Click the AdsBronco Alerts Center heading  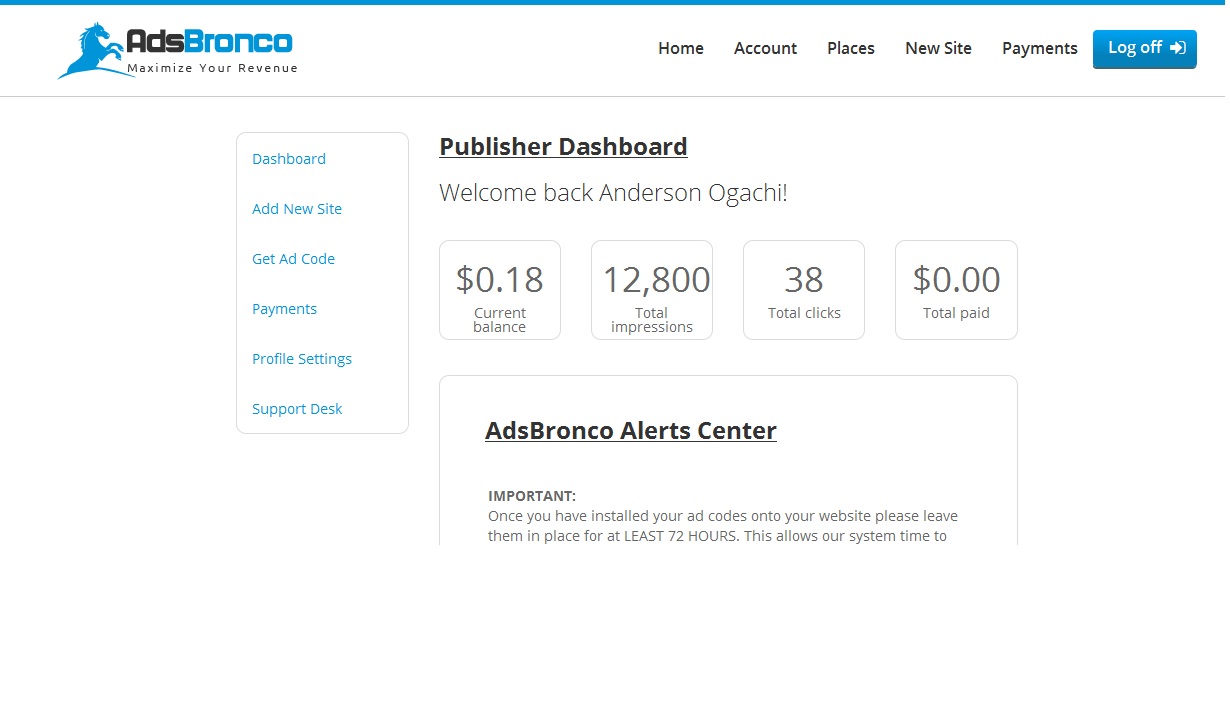tap(631, 431)
